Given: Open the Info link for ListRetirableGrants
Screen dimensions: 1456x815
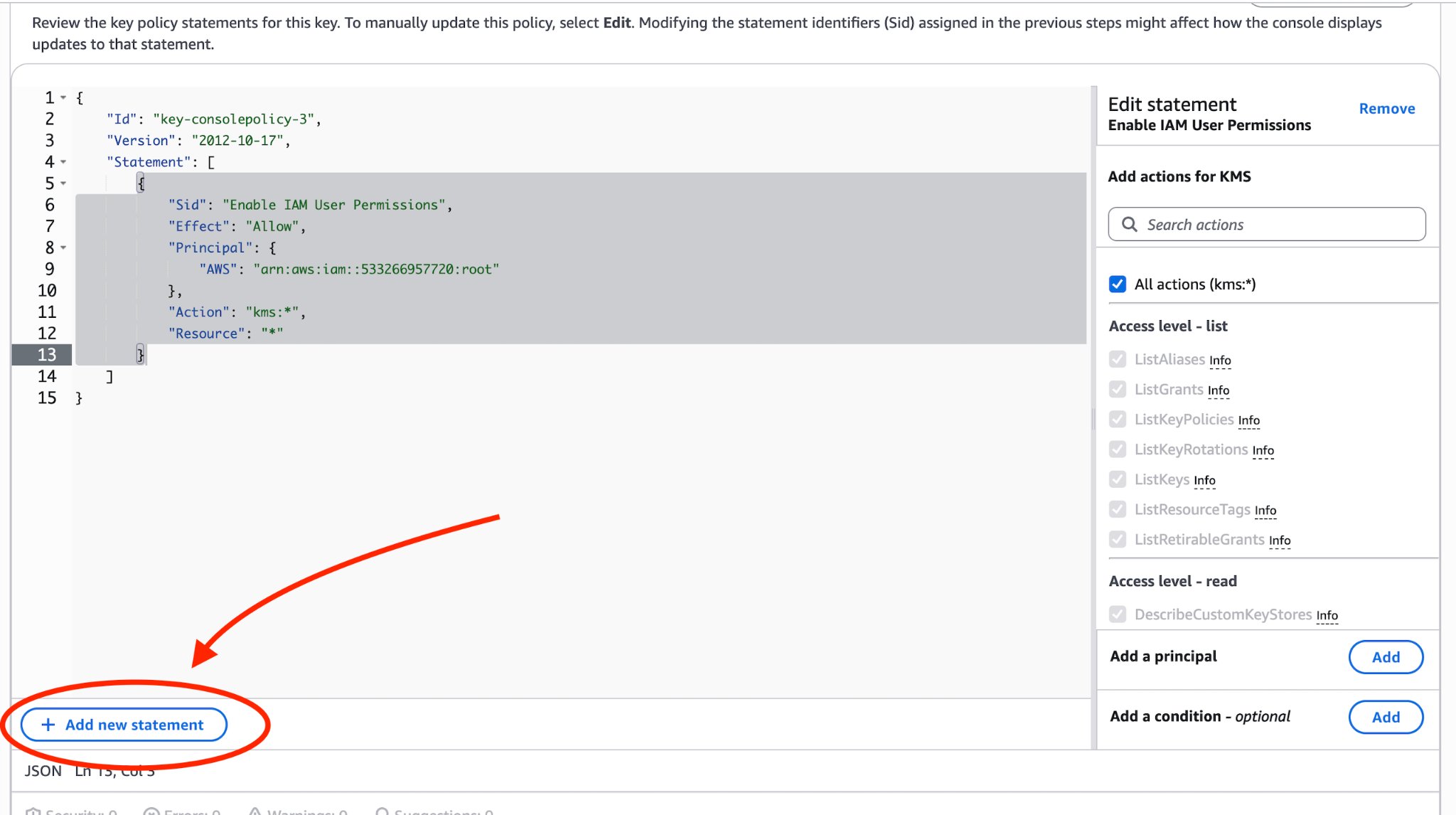Looking at the screenshot, I should click(1280, 540).
